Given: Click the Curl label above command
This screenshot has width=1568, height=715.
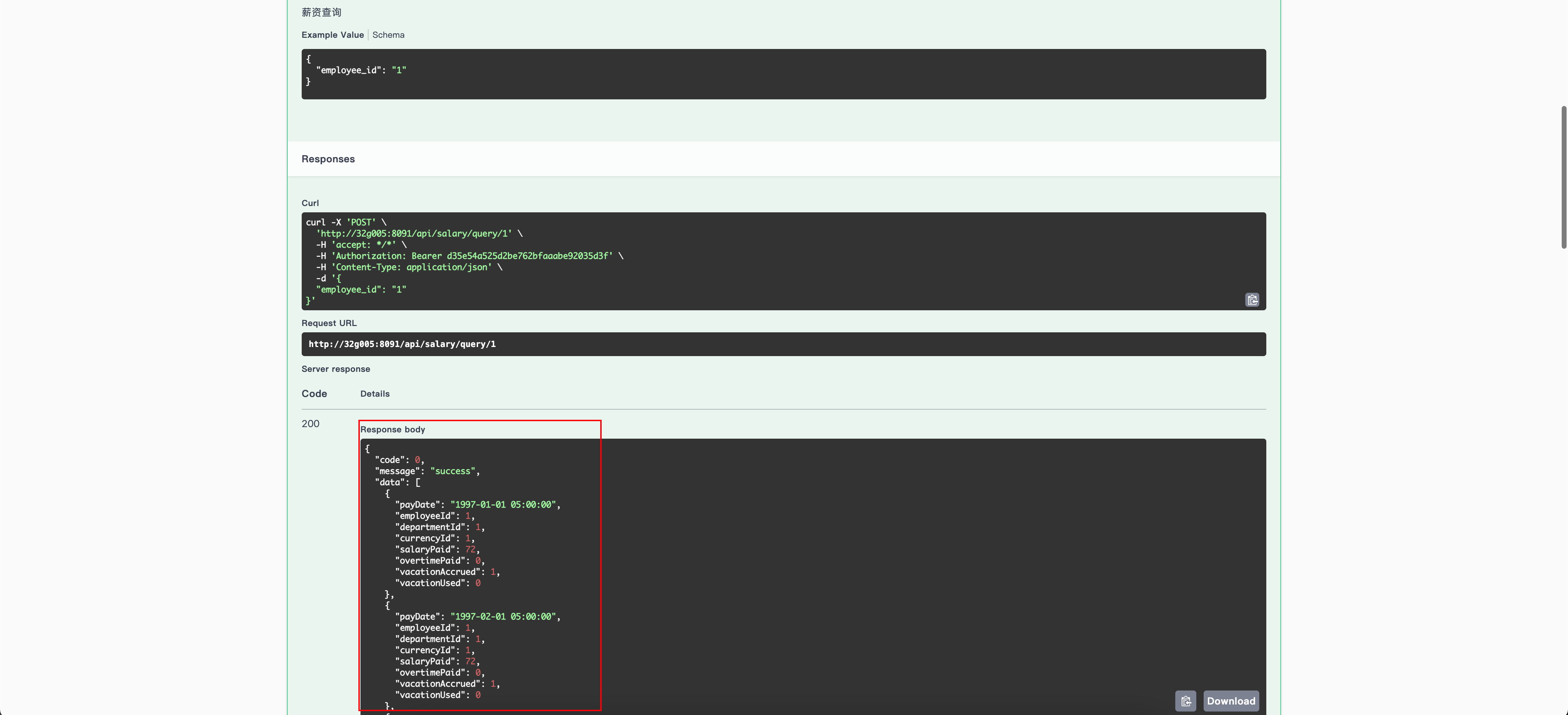Looking at the screenshot, I should [x=310, y=203].
